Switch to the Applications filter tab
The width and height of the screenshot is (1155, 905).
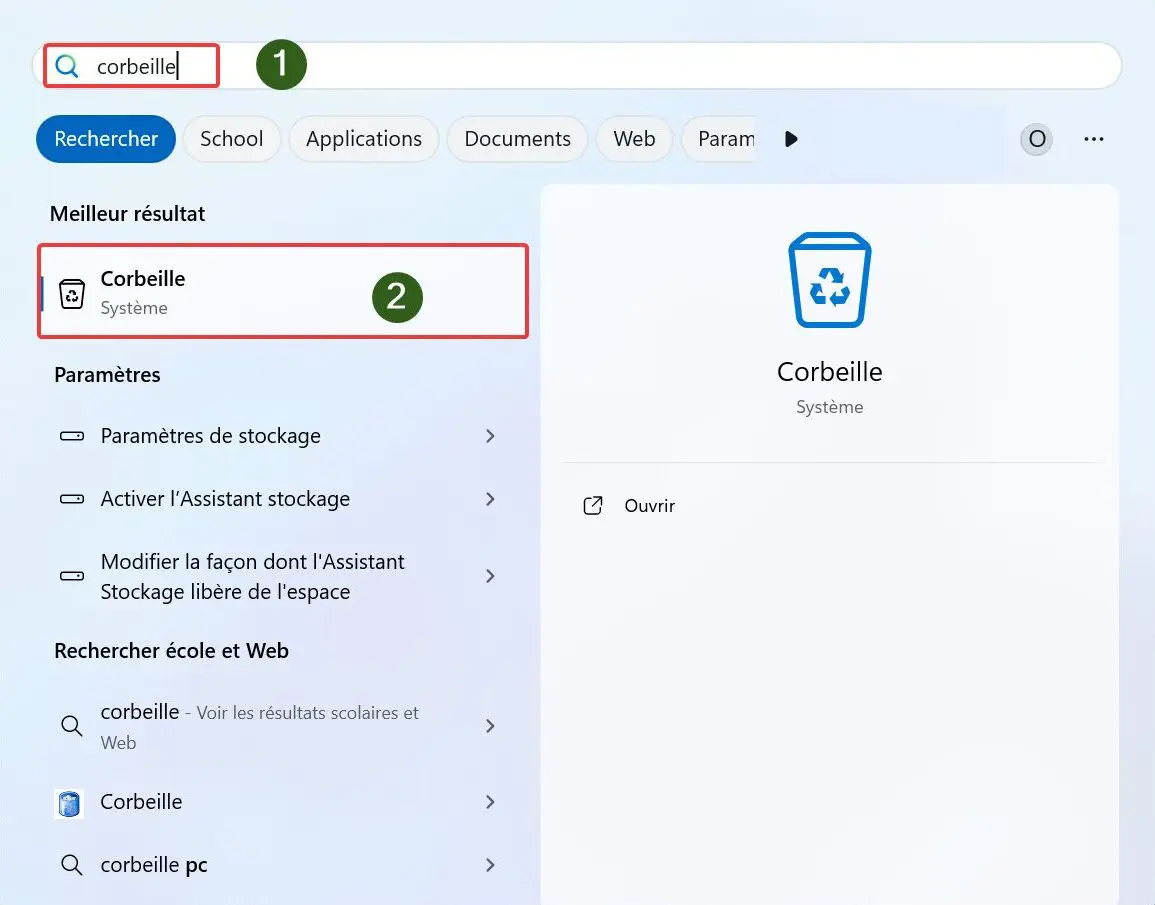point(364,139)
